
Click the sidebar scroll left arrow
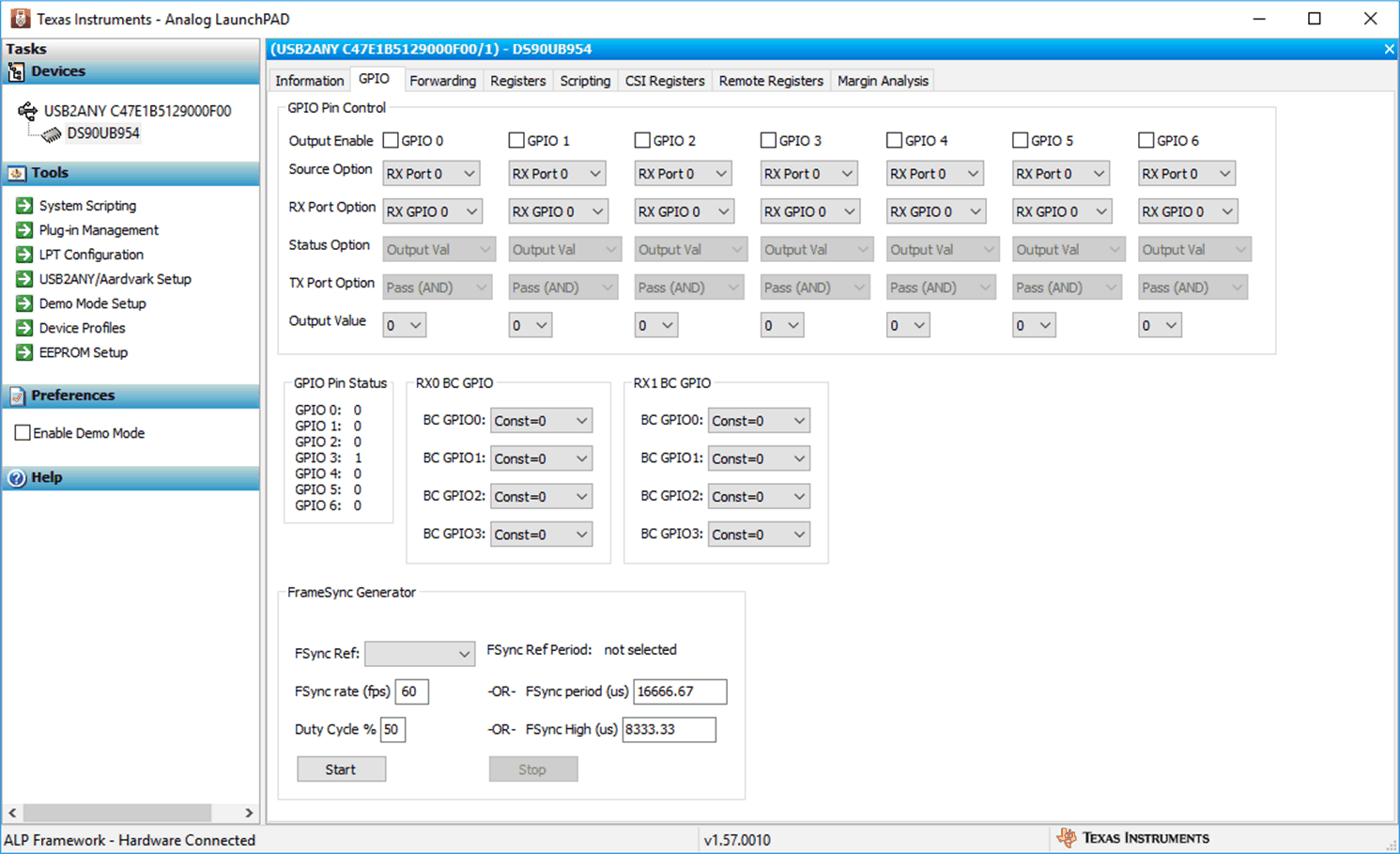12,813
